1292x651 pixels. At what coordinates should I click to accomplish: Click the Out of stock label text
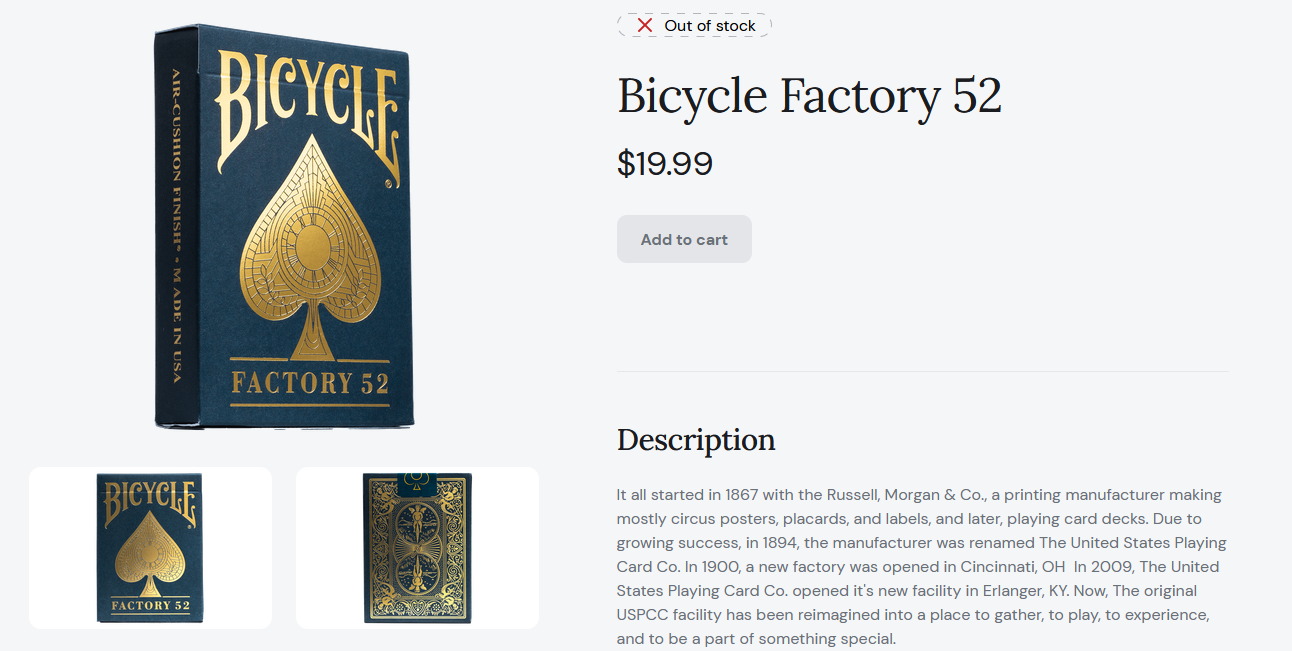coord(710,26)
